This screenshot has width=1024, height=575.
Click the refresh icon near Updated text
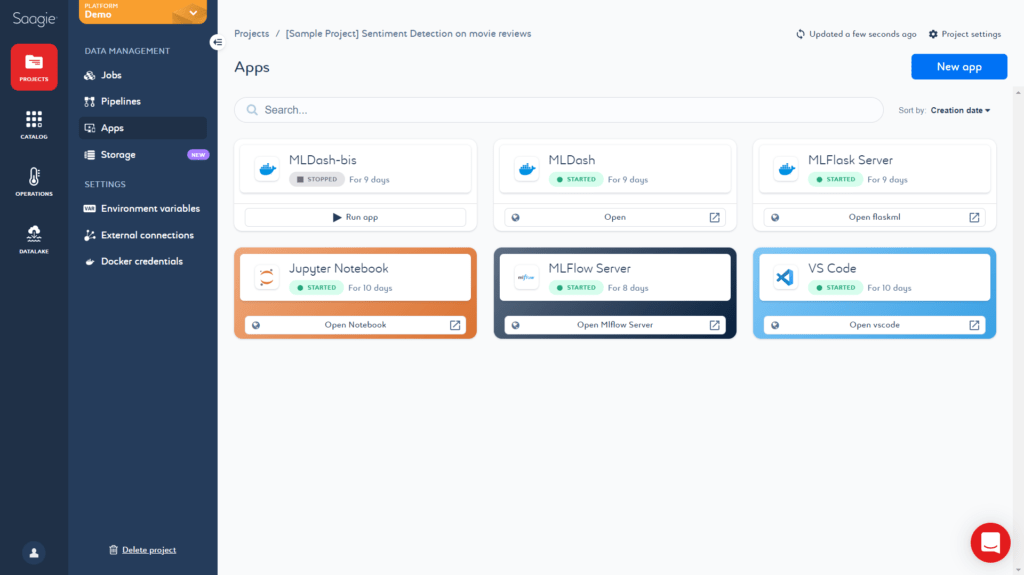[x=800, y=34]
